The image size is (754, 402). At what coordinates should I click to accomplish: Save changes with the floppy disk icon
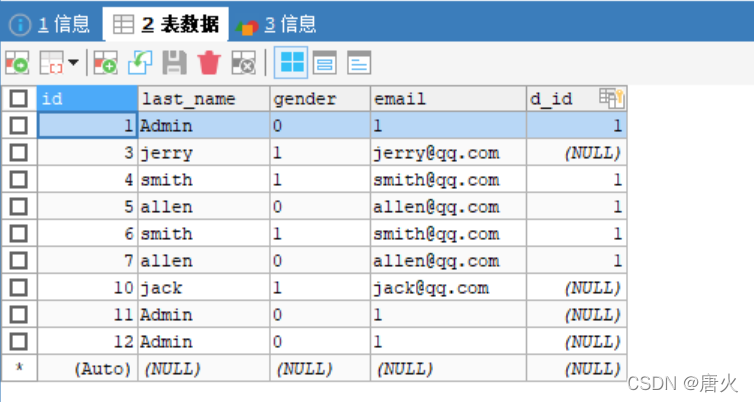click(174, 63)
